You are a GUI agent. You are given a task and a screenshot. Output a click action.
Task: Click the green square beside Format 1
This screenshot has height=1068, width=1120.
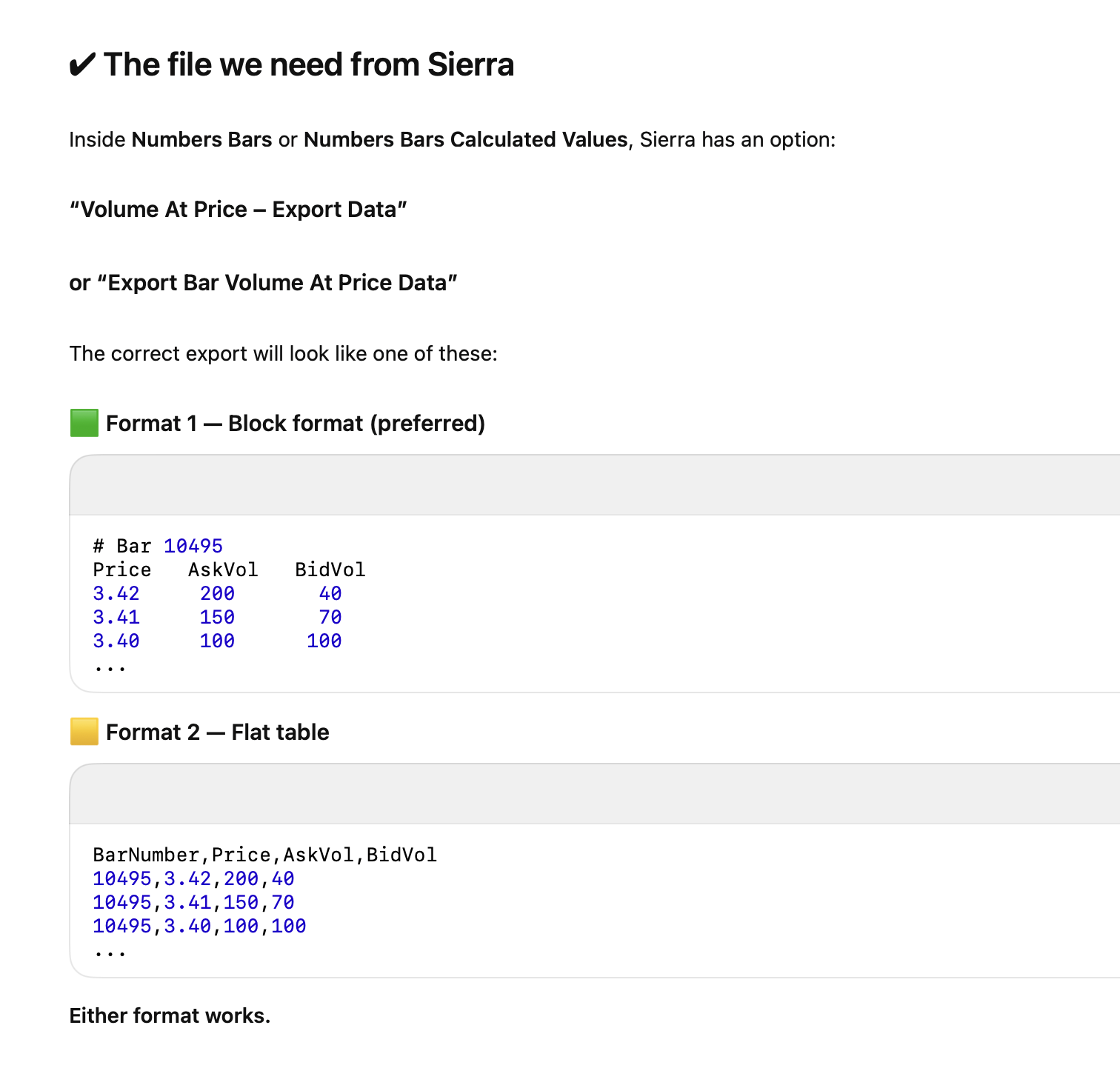(84, 423)
